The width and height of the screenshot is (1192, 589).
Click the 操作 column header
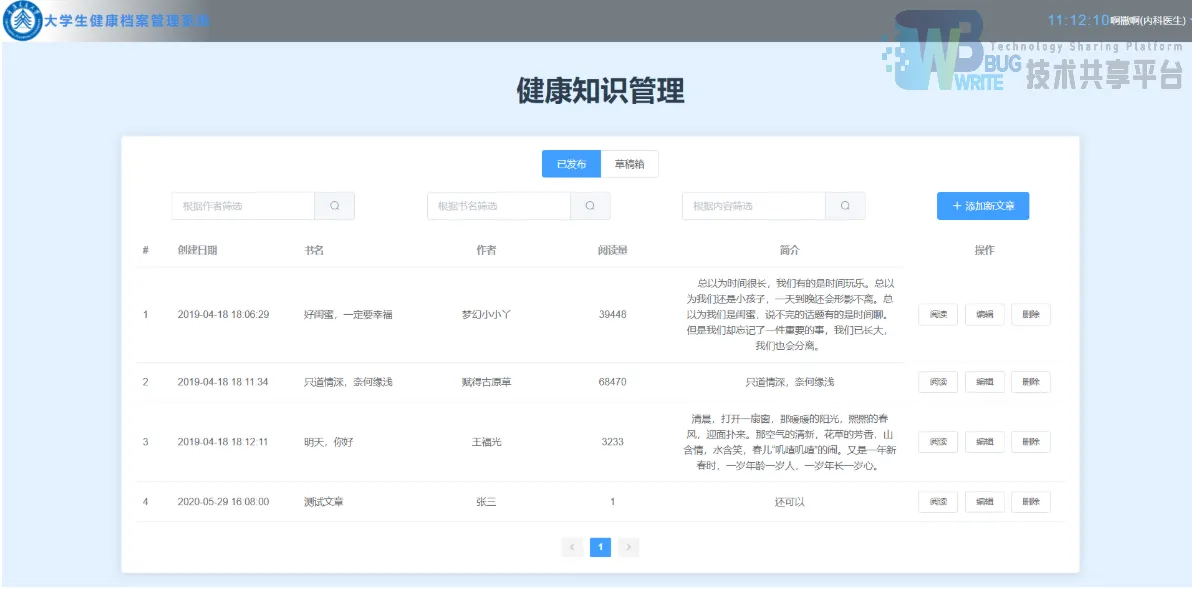(x=984, y=251)
